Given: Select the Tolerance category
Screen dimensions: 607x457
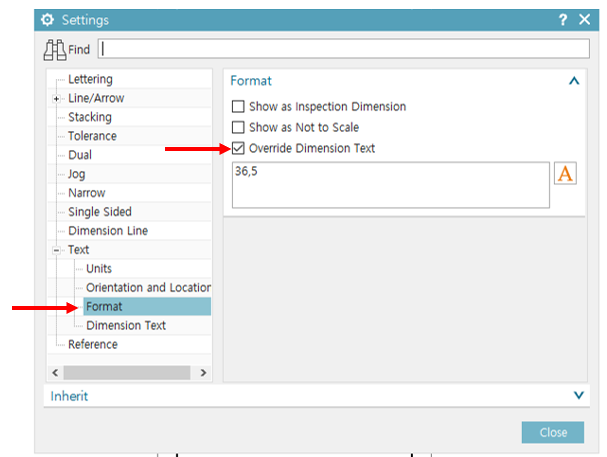Looking at the screenshot, I should [x=92, y=136].
